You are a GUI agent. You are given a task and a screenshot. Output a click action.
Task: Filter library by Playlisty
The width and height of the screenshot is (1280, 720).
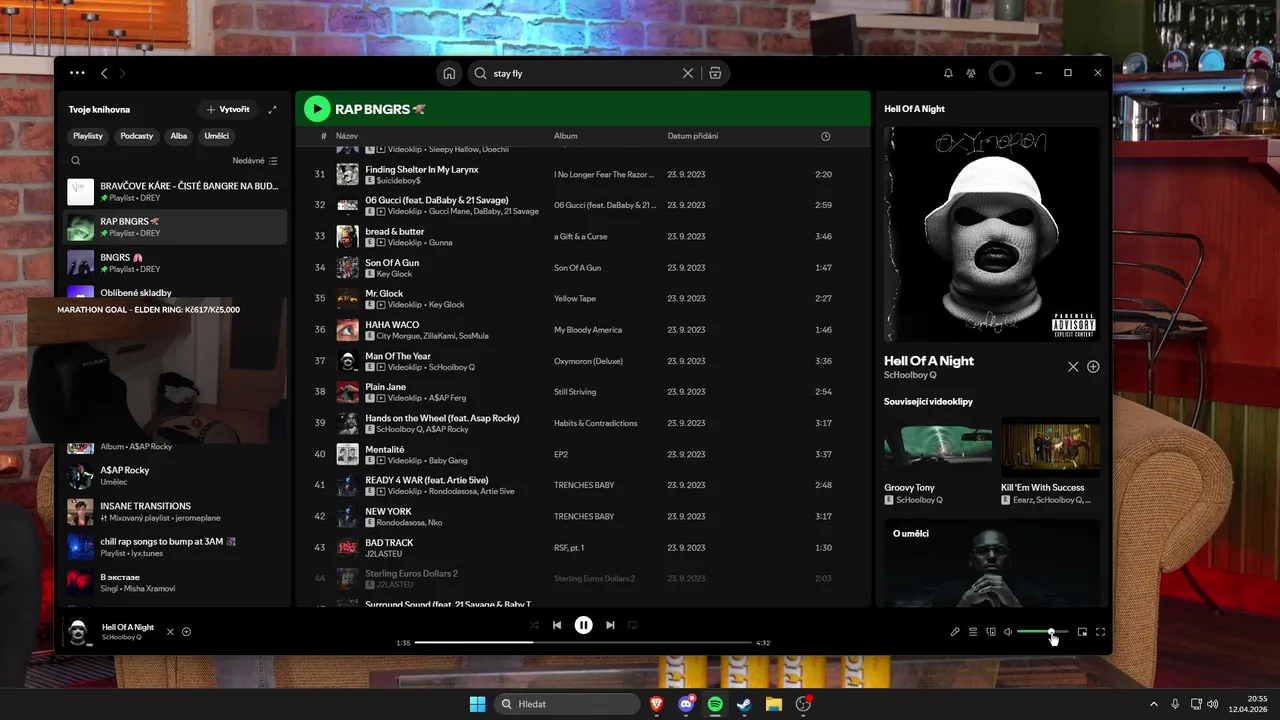click(88, 136)
